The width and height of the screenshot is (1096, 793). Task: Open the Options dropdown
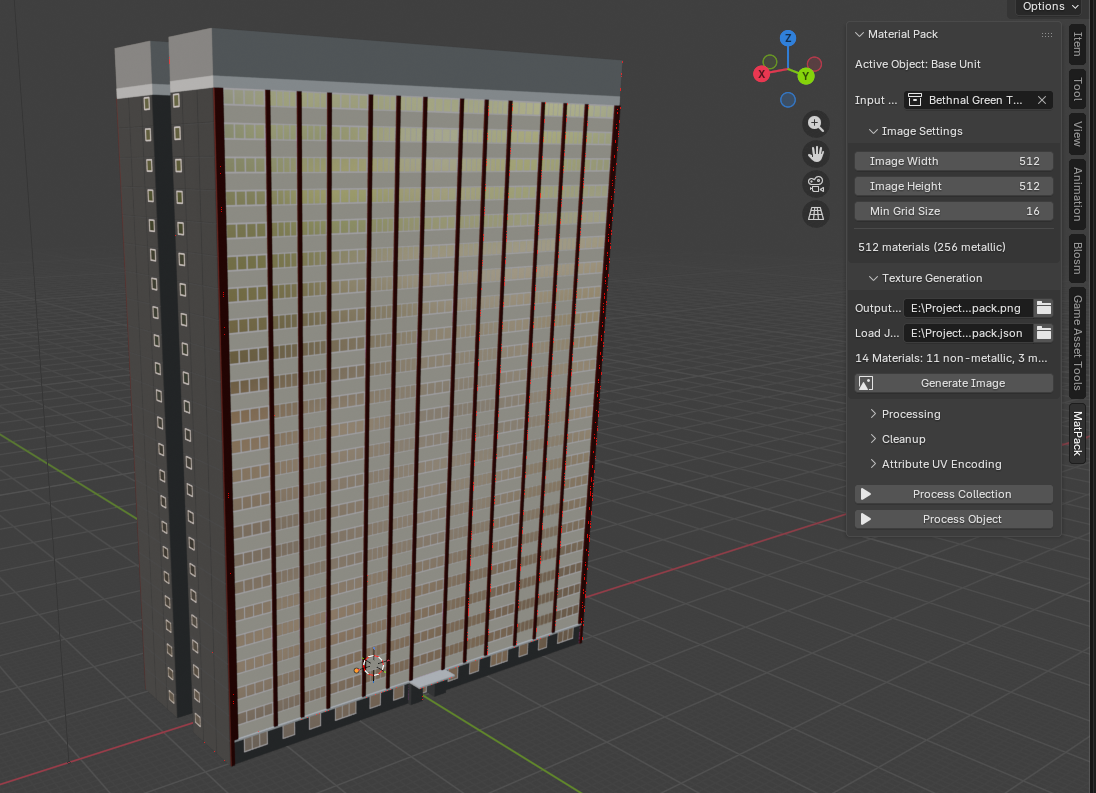(1050, 7)
